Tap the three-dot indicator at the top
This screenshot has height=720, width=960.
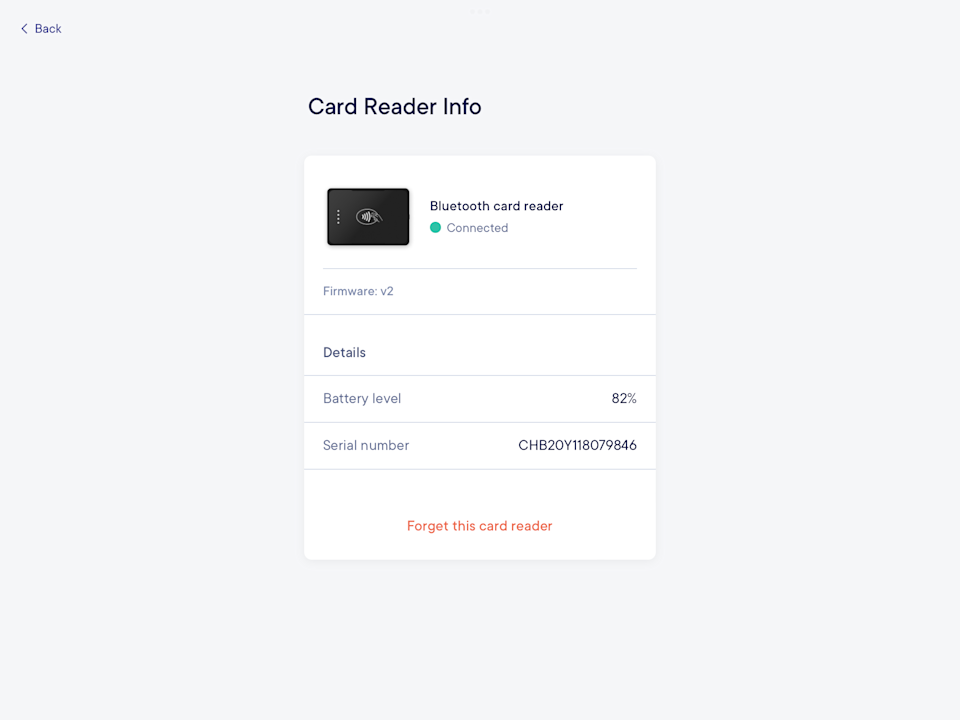coord(480,11)
